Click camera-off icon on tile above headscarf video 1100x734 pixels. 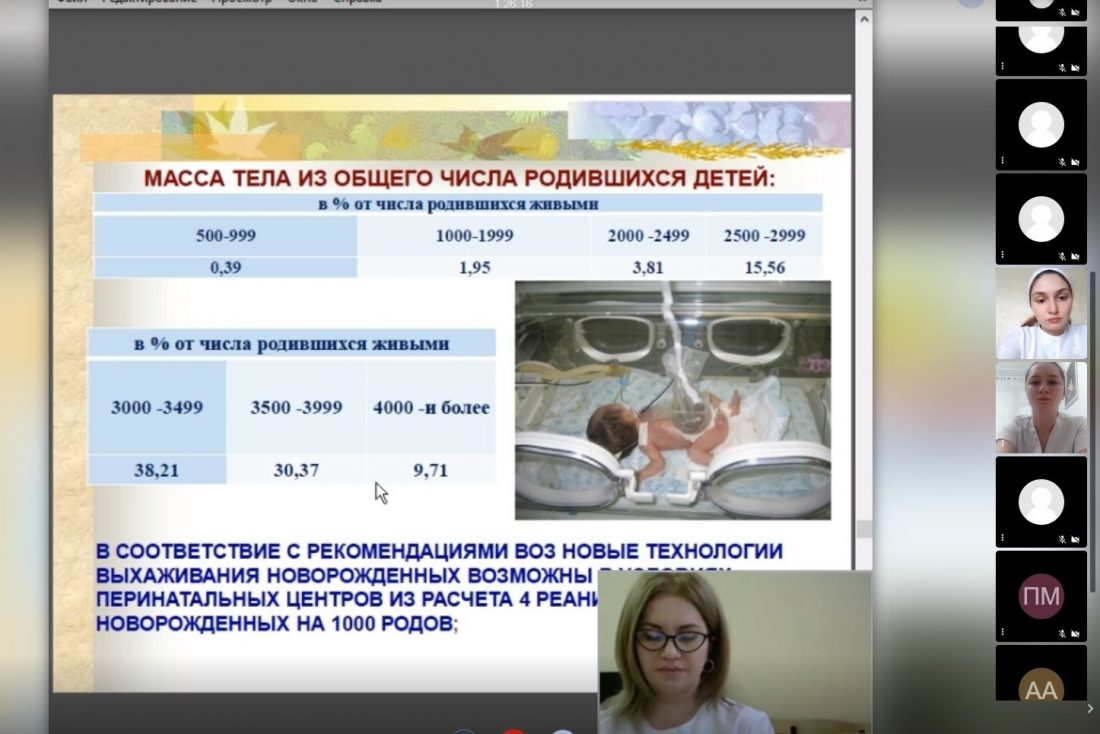tap(1075, 256)
